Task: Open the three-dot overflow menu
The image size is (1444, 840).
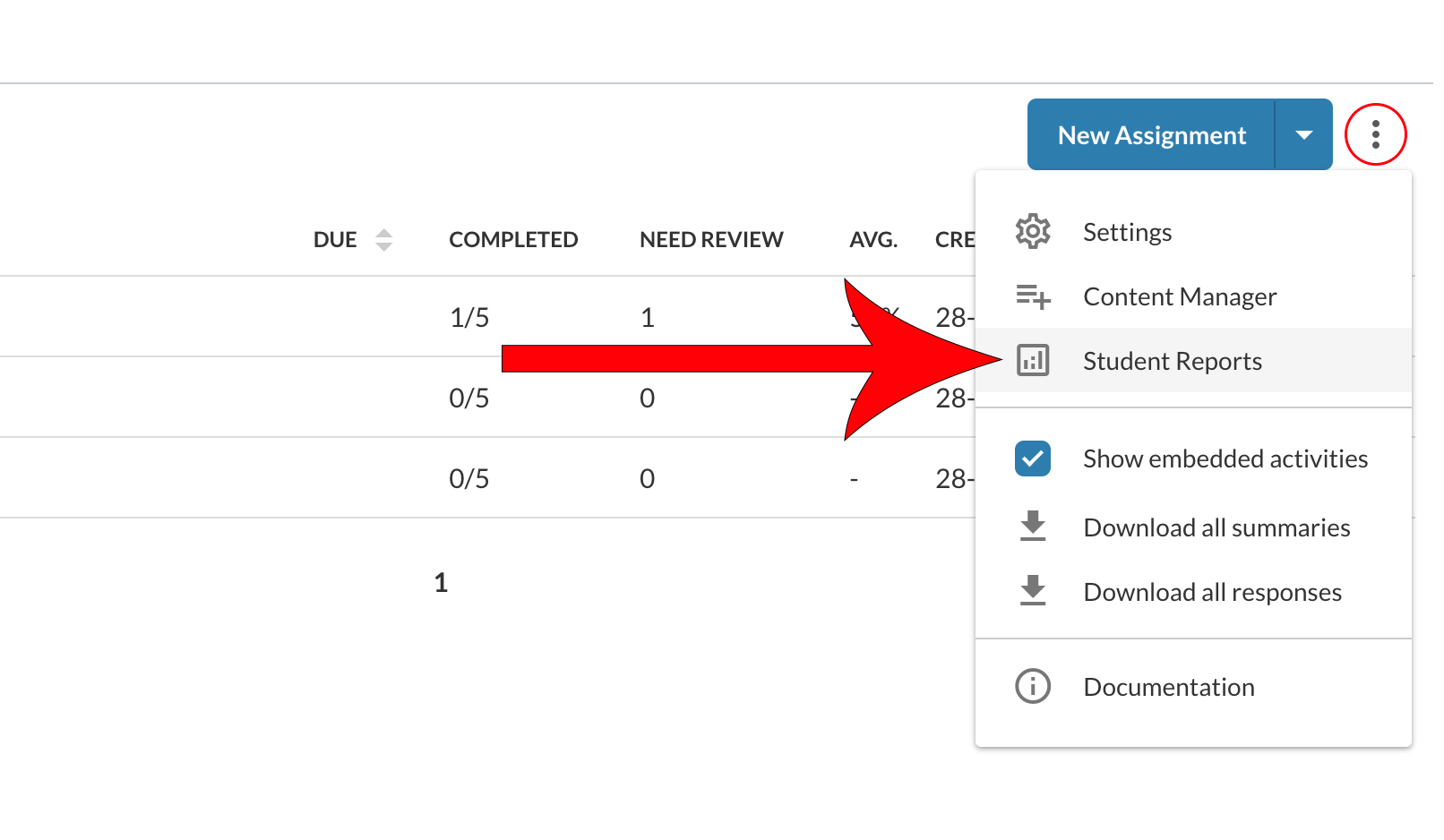Action: [1377, 133]
